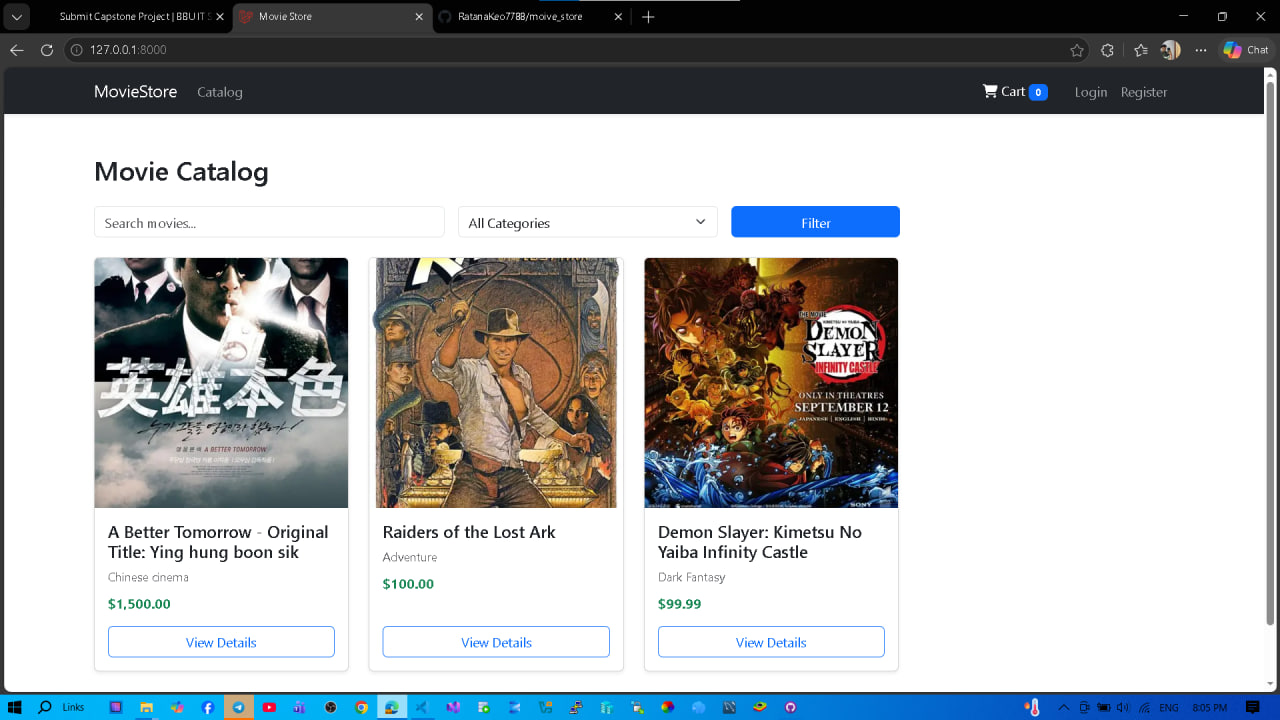The image size is (1280, 720).
Task: Open the volume speaker tray icon
Action: (x=1122, y=707)
